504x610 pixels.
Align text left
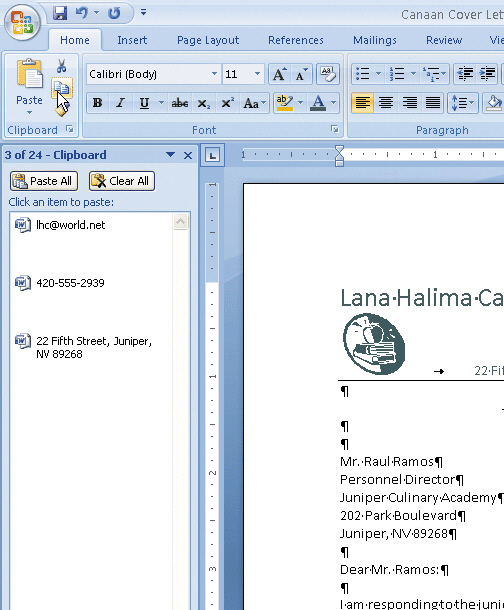(362, 103)
